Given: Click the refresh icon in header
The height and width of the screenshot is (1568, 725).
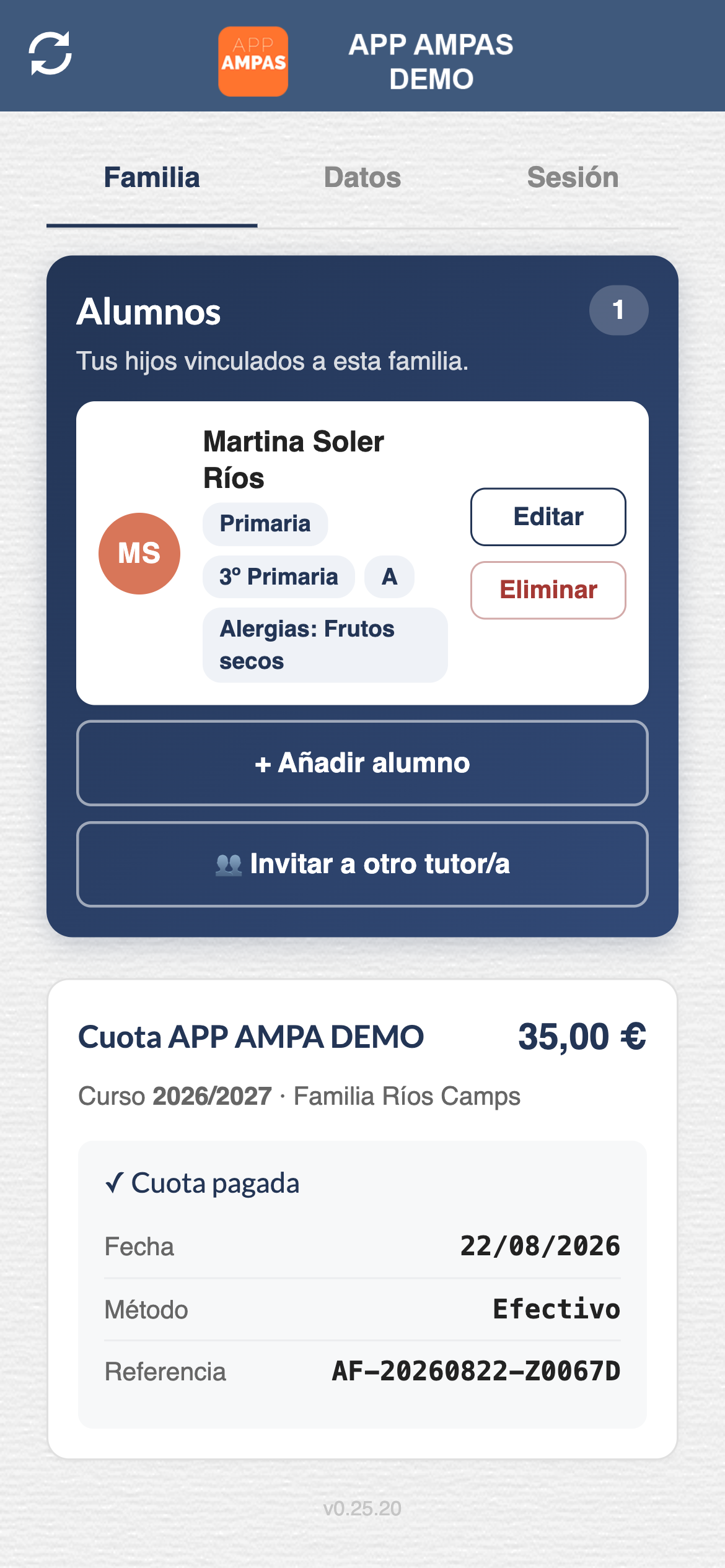Looking at the screenshot, I should (x=50, y=53).
